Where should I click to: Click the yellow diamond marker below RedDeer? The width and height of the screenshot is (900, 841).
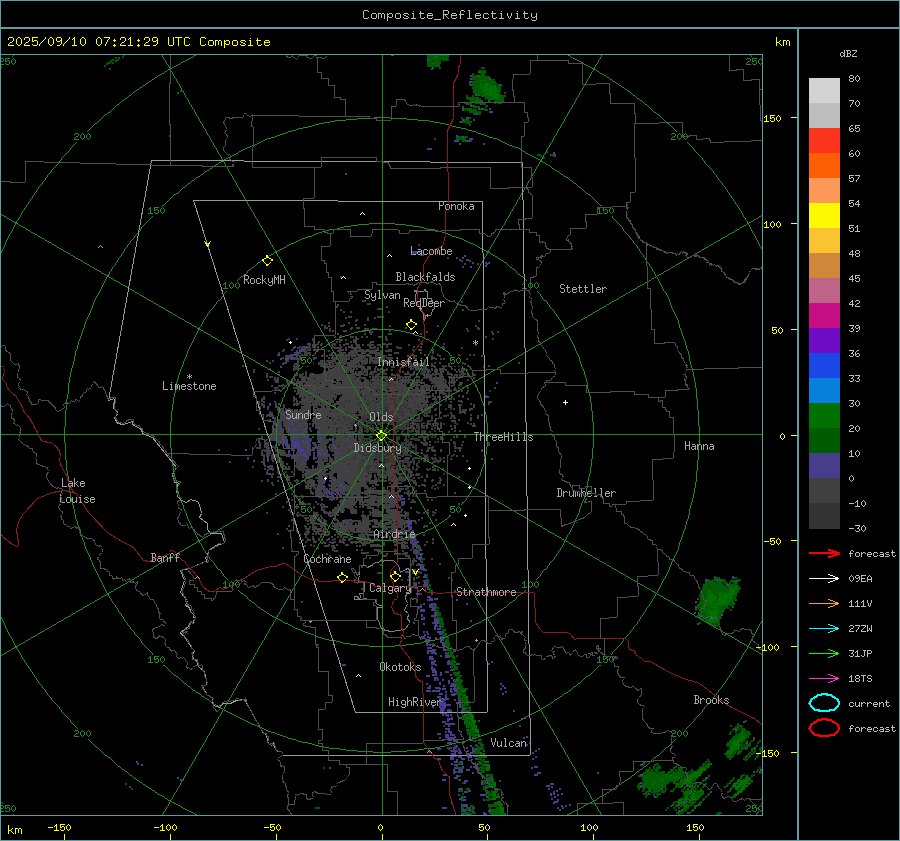[x=411, y=325]
